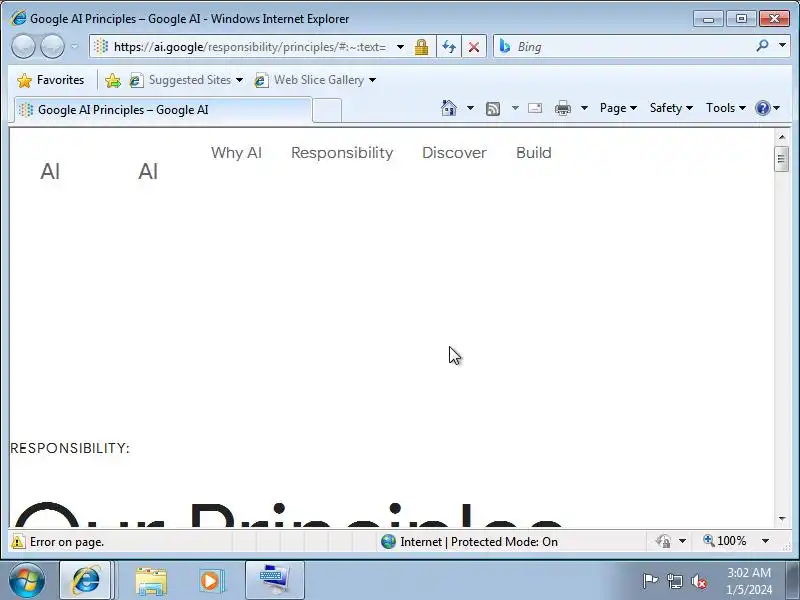This screenshot has width=800, height=600.
Task: Click the taskbar clock 3:02 AM
Action: [x=748, y=572]
